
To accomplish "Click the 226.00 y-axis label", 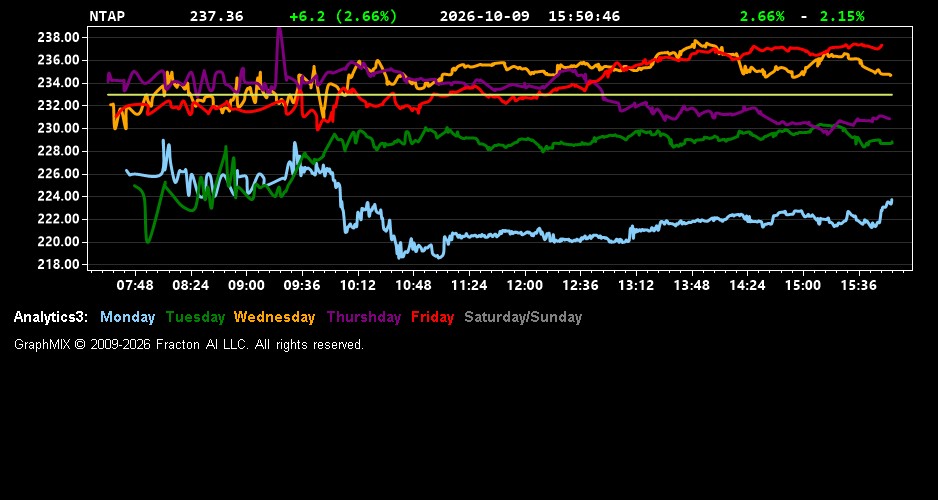I will tap(59, 173).
